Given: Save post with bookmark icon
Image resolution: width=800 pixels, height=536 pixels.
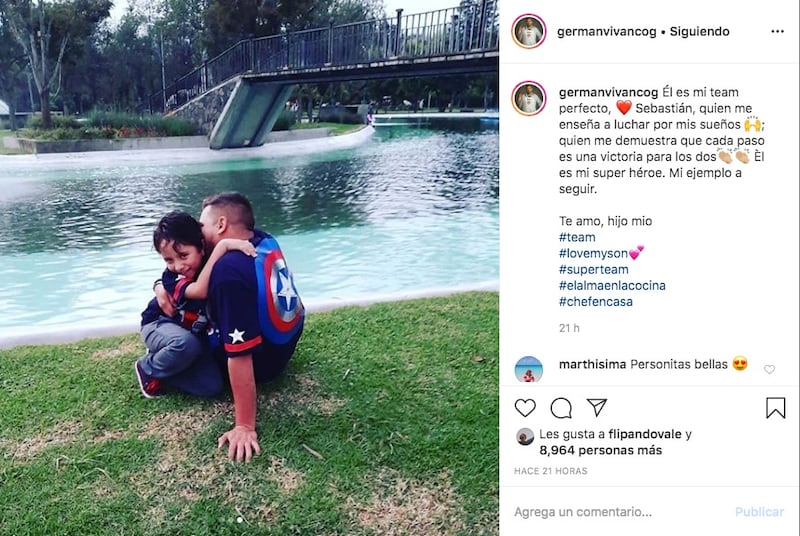Looking at the screenshot, I should (x=775, y=408).
